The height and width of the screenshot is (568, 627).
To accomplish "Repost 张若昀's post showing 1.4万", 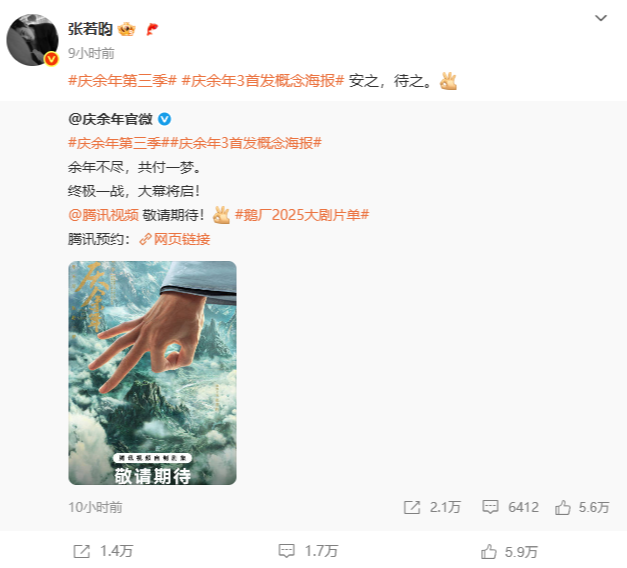I will (103, 551).
